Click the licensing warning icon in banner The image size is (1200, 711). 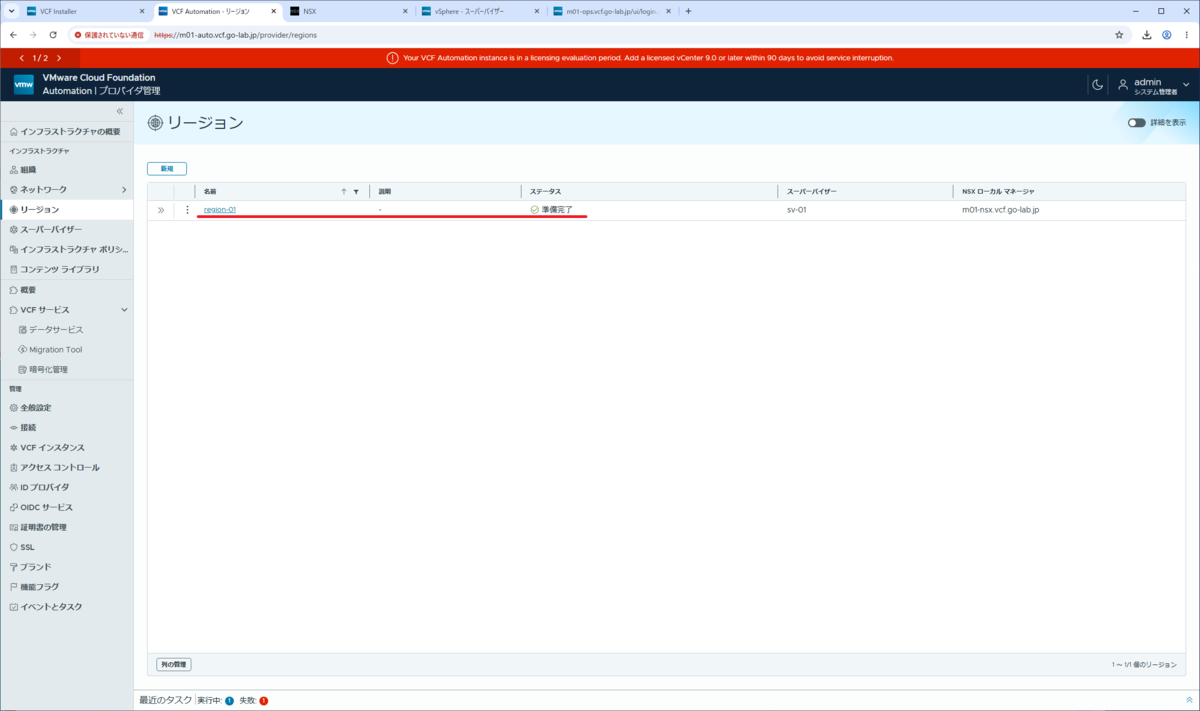tap(392, 58)
